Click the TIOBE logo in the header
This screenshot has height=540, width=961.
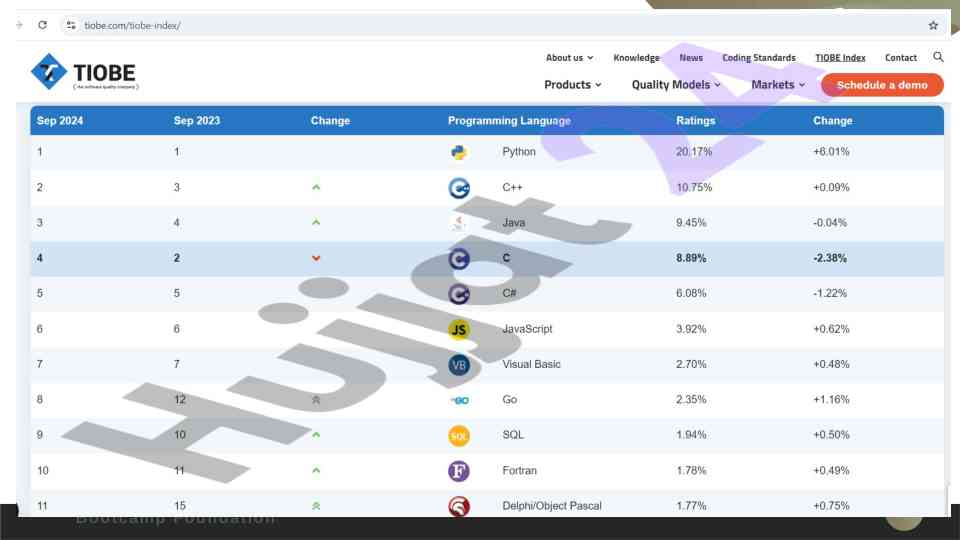coord(83,72)
